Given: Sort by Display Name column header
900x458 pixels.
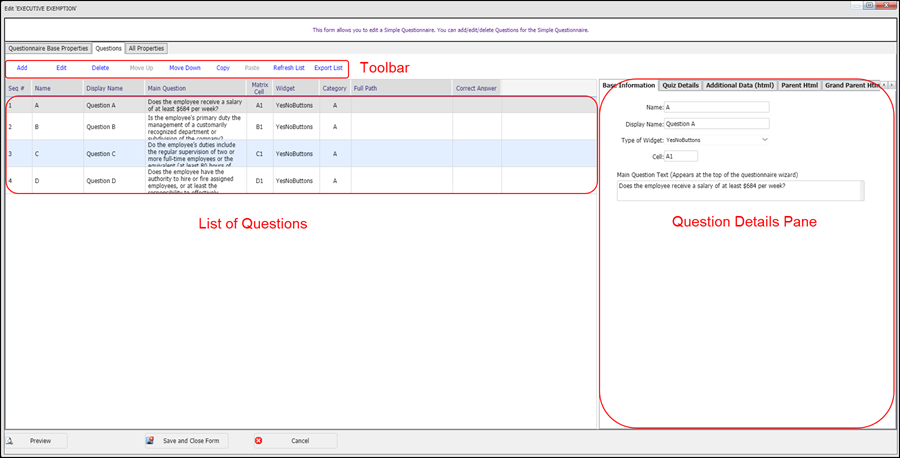Looking at the screenshot, I should tap(114, 88).
